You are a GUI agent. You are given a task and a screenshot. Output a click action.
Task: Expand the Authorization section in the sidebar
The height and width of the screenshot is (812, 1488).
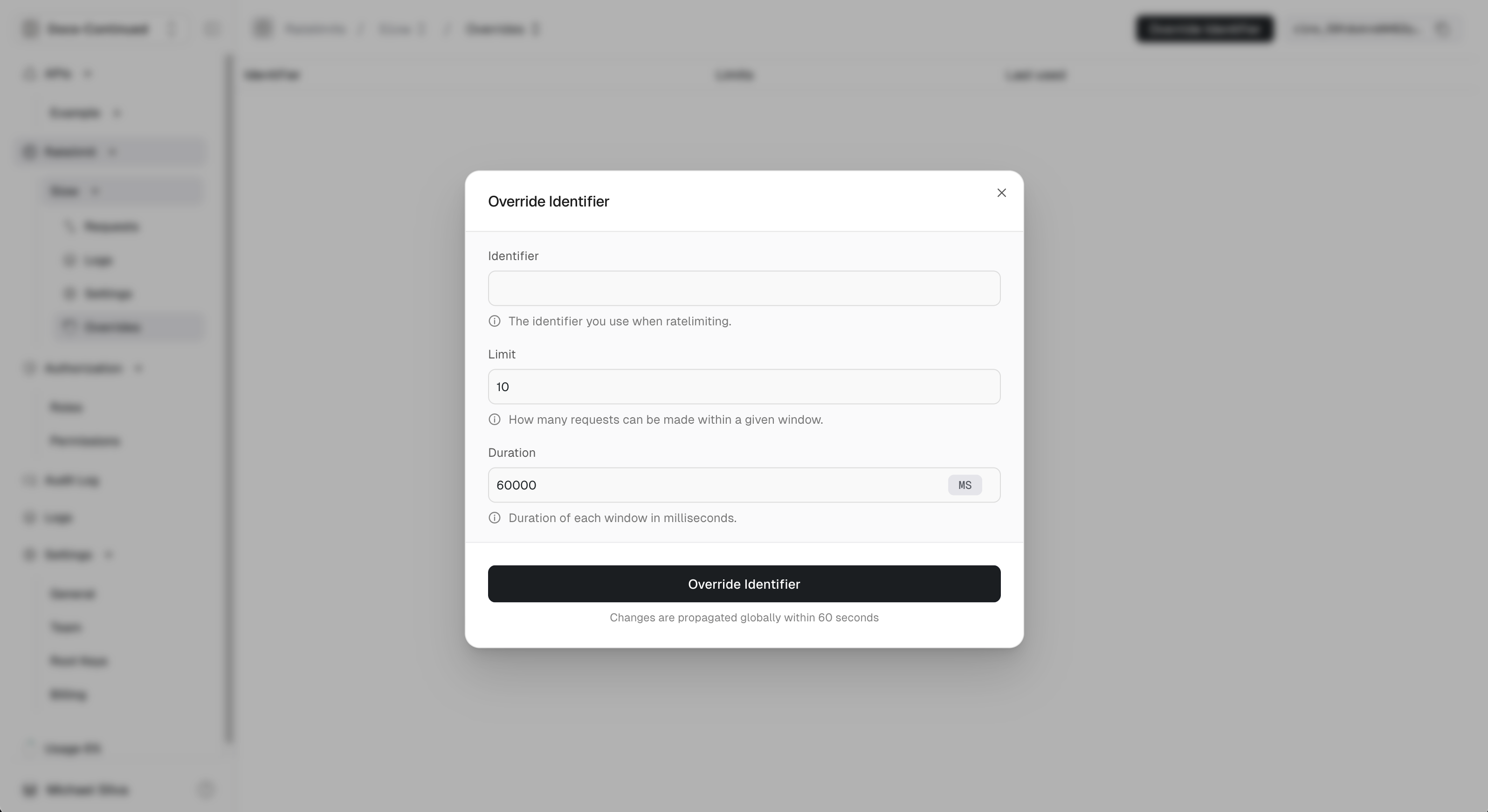tap(138, 368)
